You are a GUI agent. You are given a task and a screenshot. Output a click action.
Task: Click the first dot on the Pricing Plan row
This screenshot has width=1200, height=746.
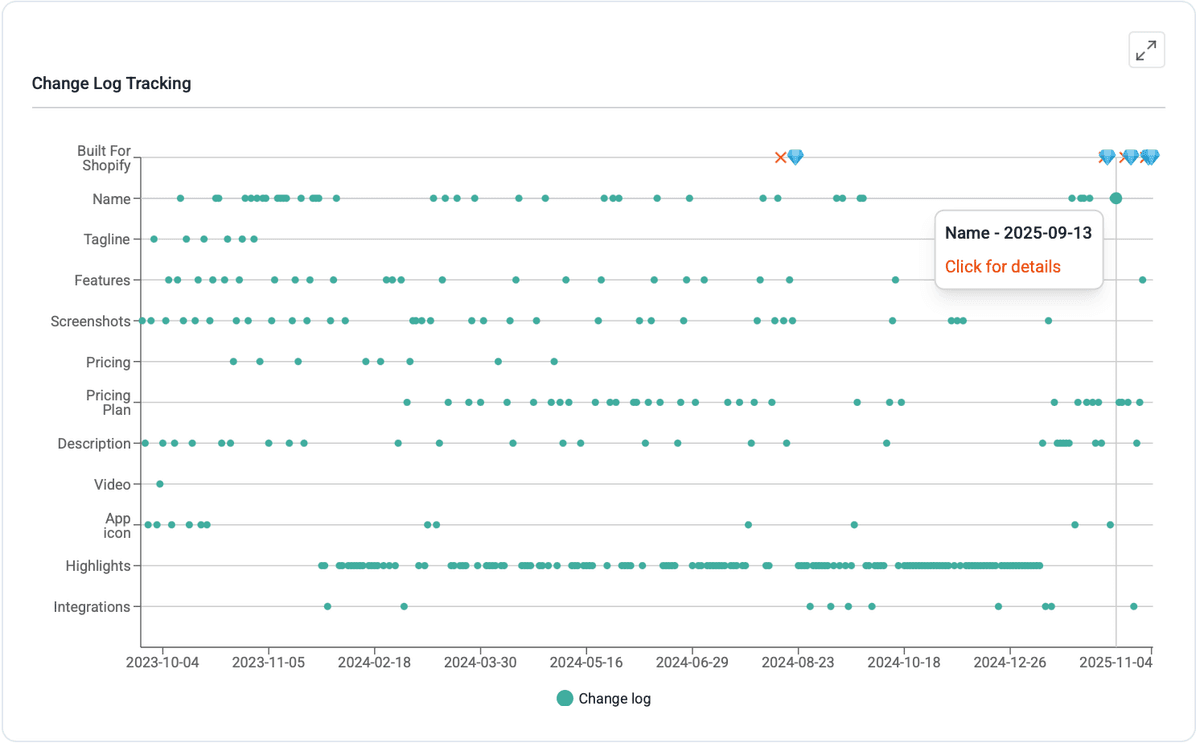point(407,402)
